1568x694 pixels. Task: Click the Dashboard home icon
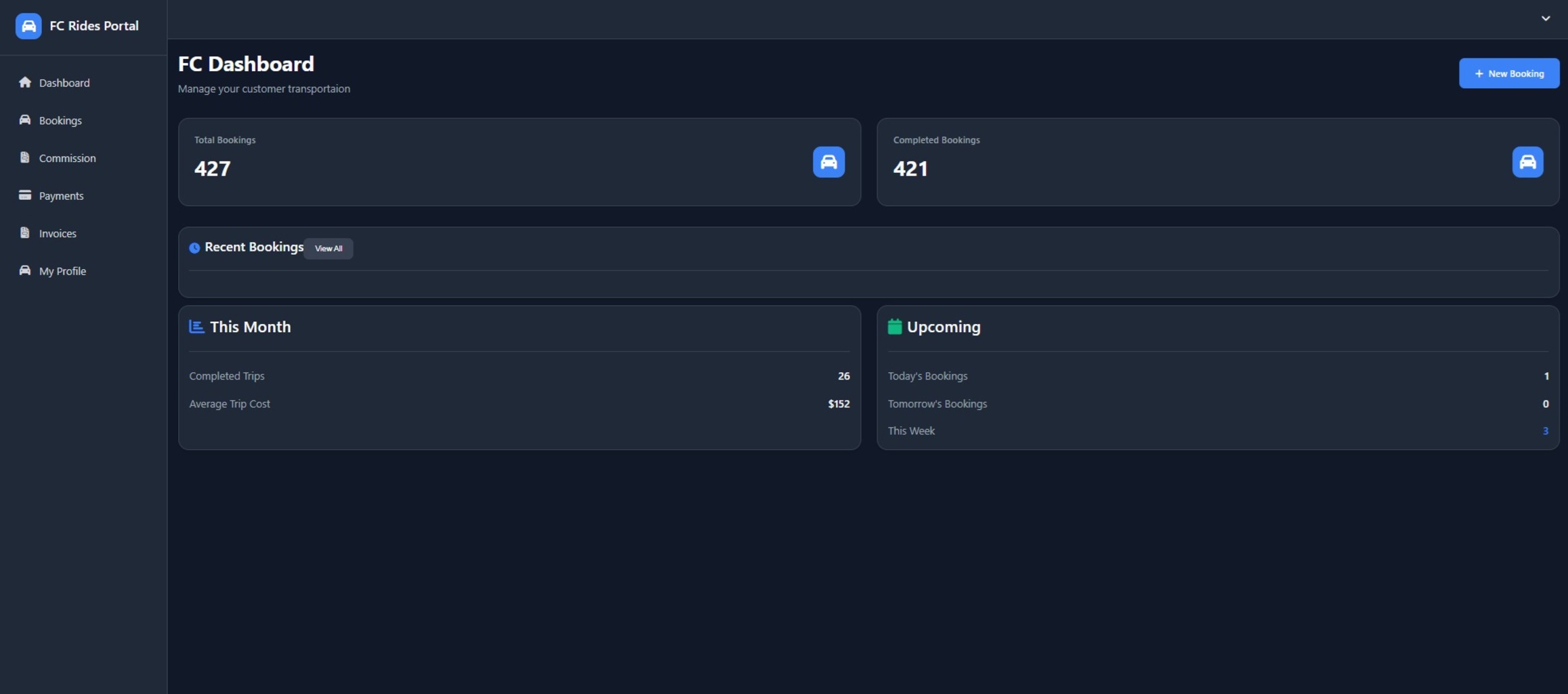click(25, 83)
